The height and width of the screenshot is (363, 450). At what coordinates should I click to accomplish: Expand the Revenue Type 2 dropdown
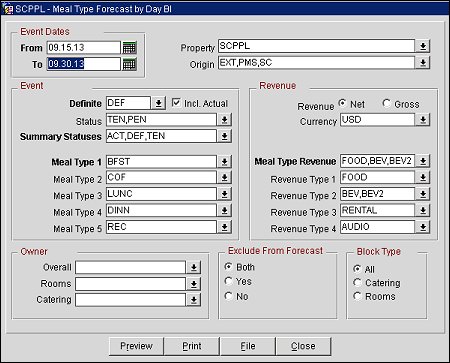click(x=423, y=194)
